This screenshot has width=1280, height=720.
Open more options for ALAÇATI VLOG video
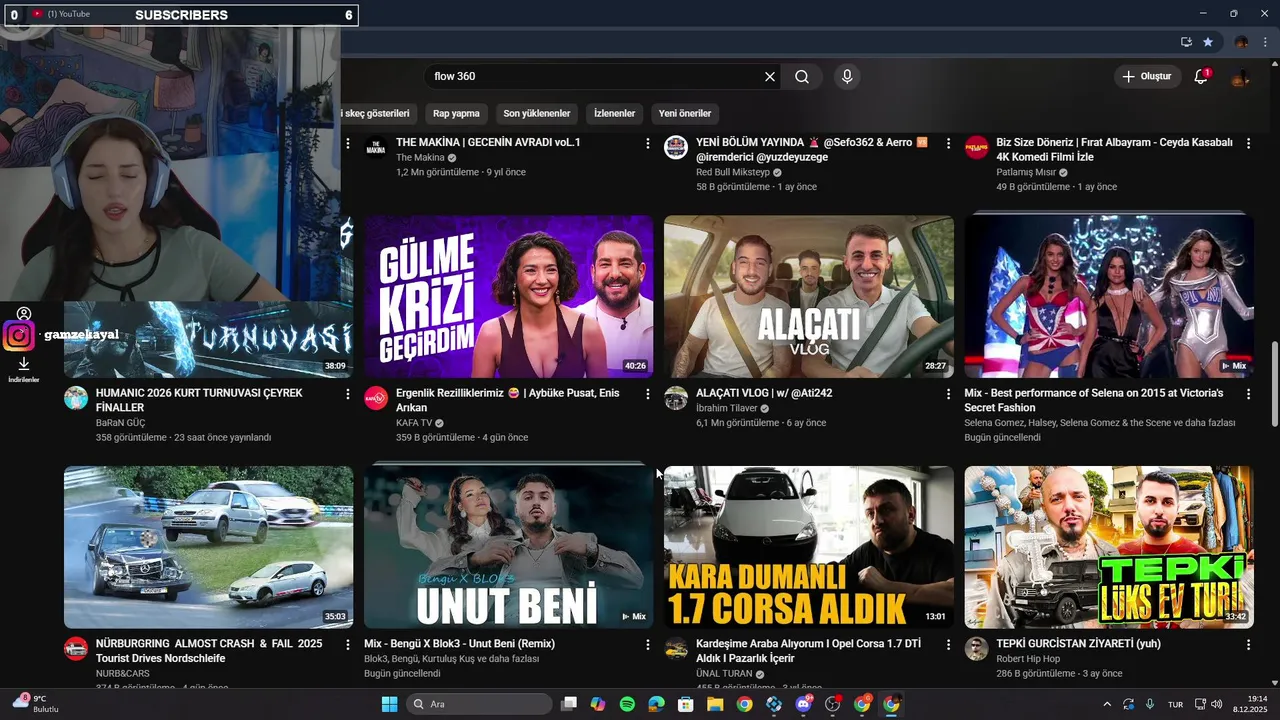[948, 394]
